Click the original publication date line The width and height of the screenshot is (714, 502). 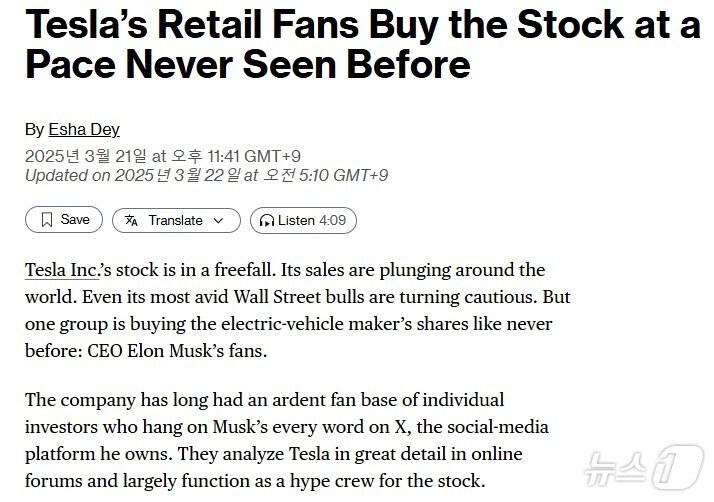(162, 155)
